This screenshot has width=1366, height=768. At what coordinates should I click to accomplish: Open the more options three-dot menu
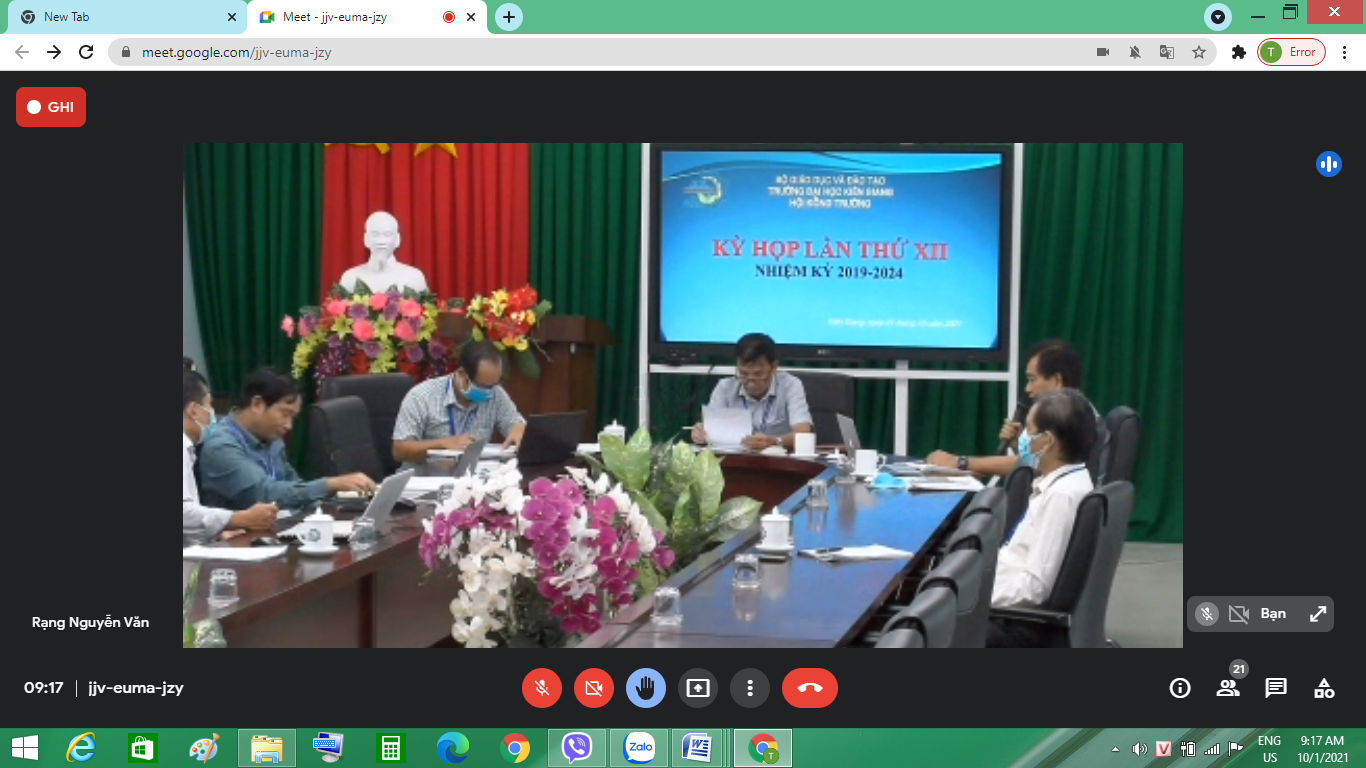(x=750, y=688)
